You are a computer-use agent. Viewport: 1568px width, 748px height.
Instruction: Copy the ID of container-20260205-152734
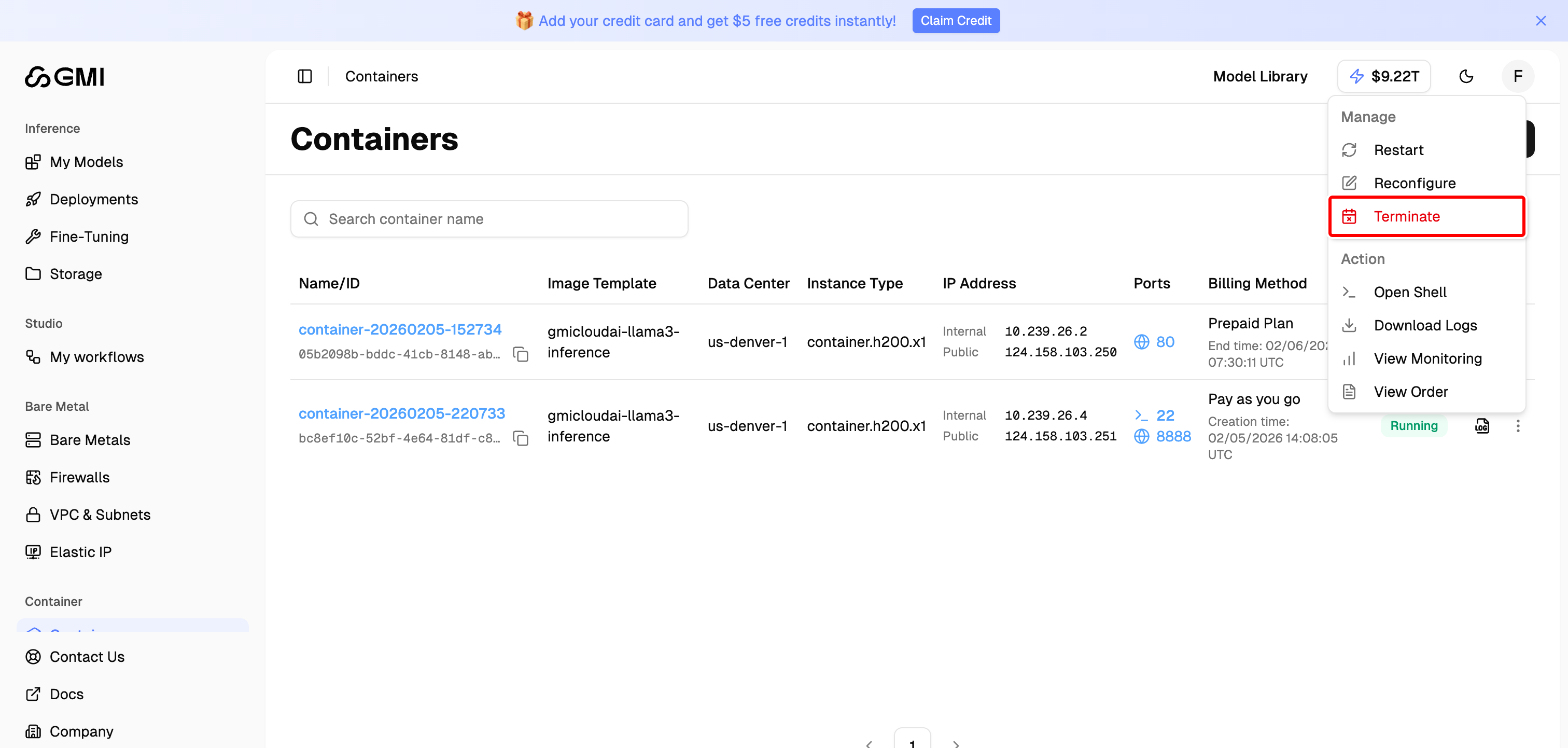pos(521,354)
